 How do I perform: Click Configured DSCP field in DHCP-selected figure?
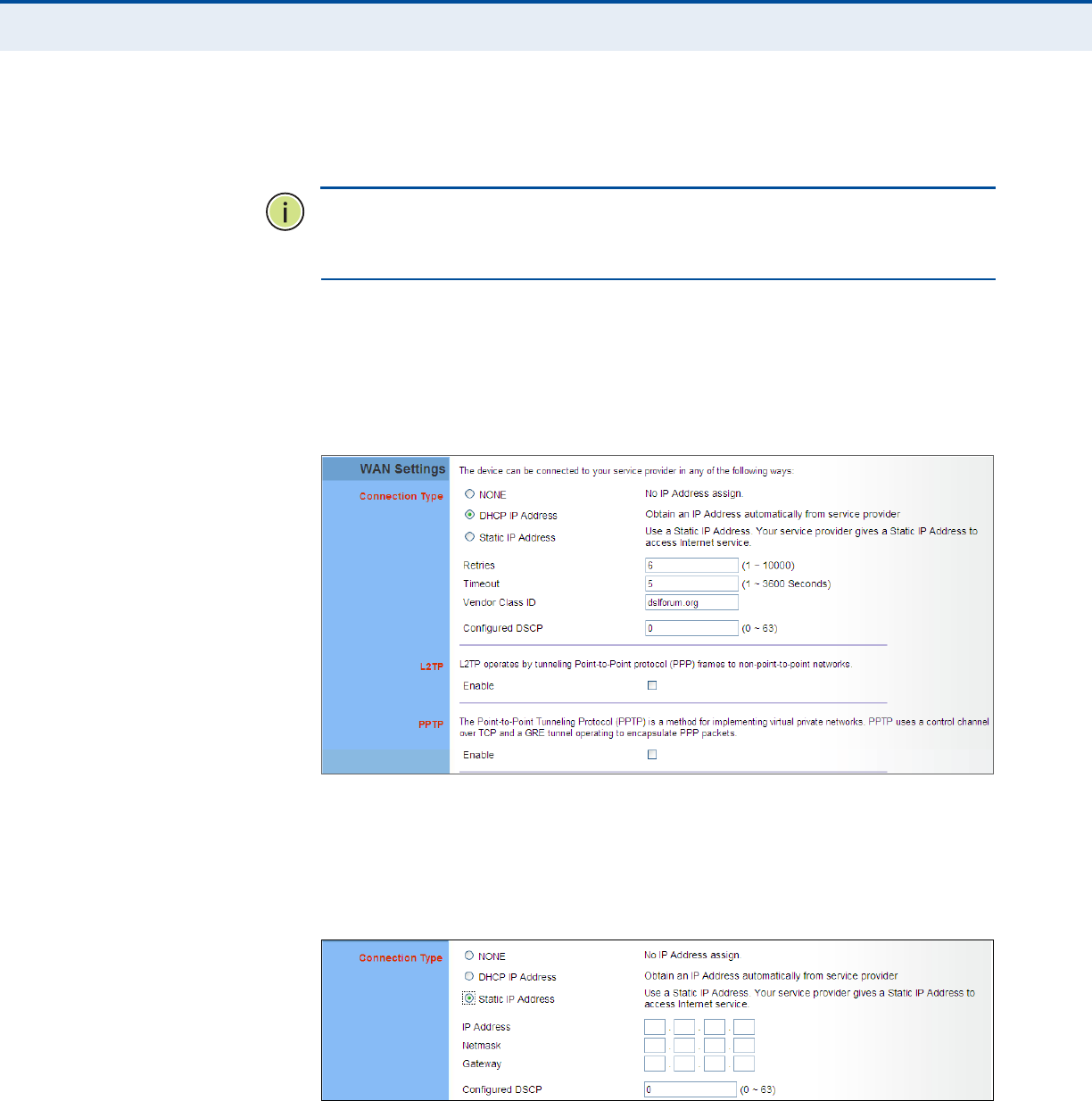691,628
